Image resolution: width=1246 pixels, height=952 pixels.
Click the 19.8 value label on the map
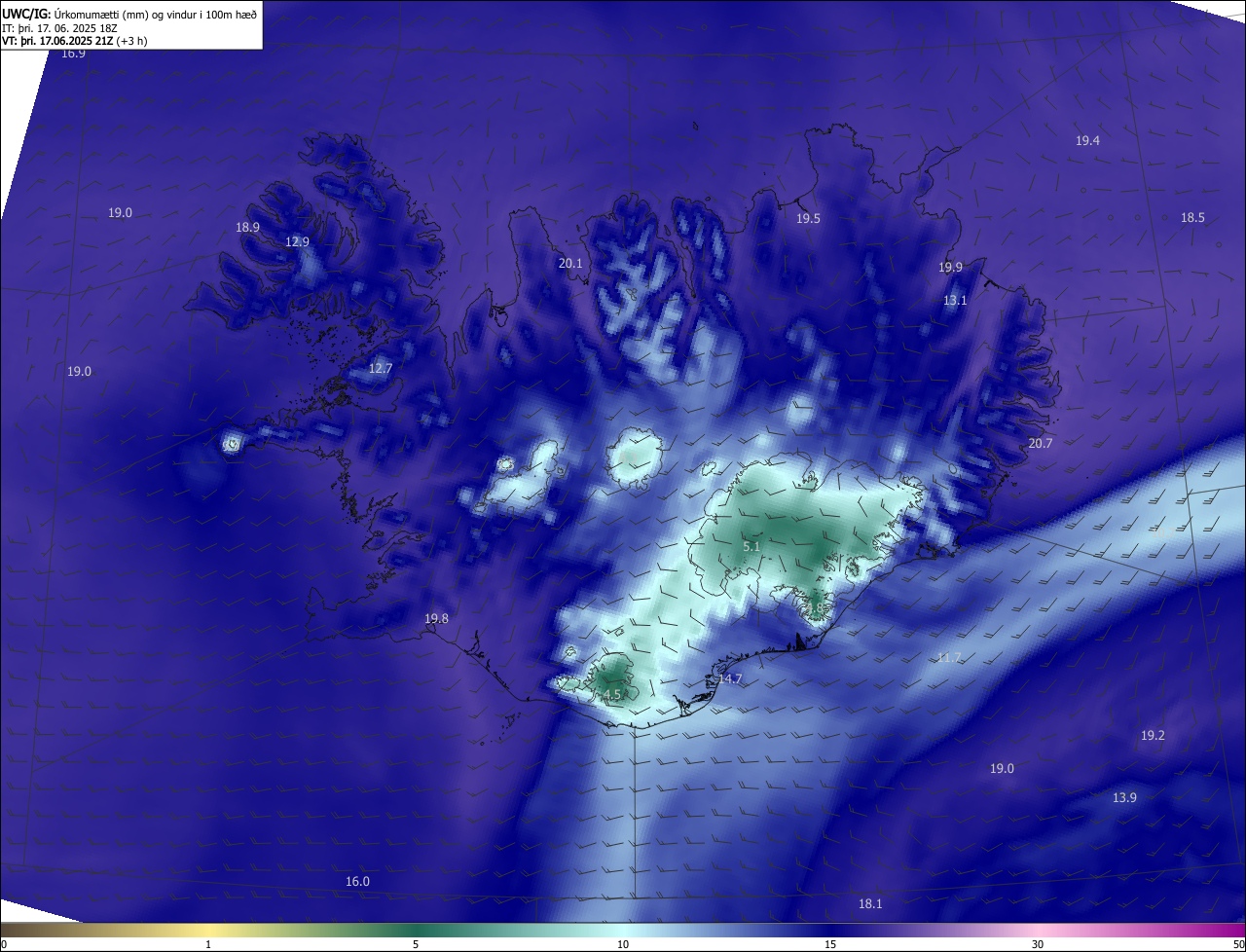click(436, 619)
